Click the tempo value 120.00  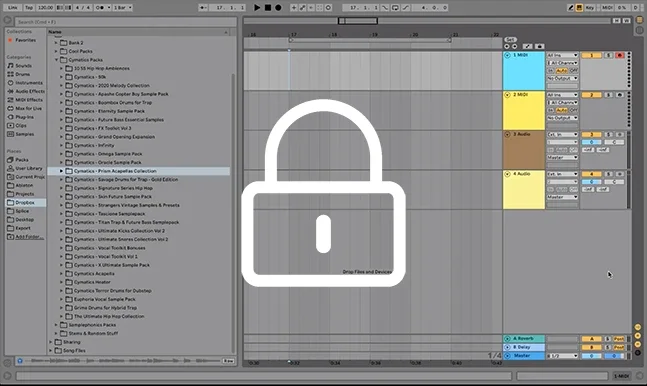pos(45,7)
